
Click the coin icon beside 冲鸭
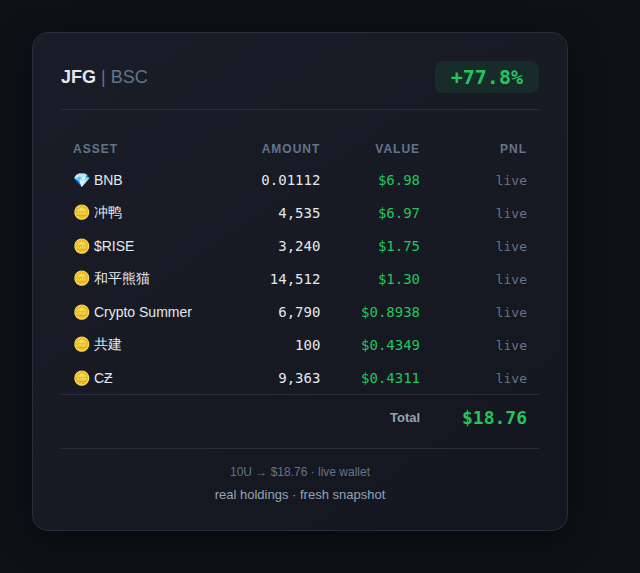[x=81, y=213]
